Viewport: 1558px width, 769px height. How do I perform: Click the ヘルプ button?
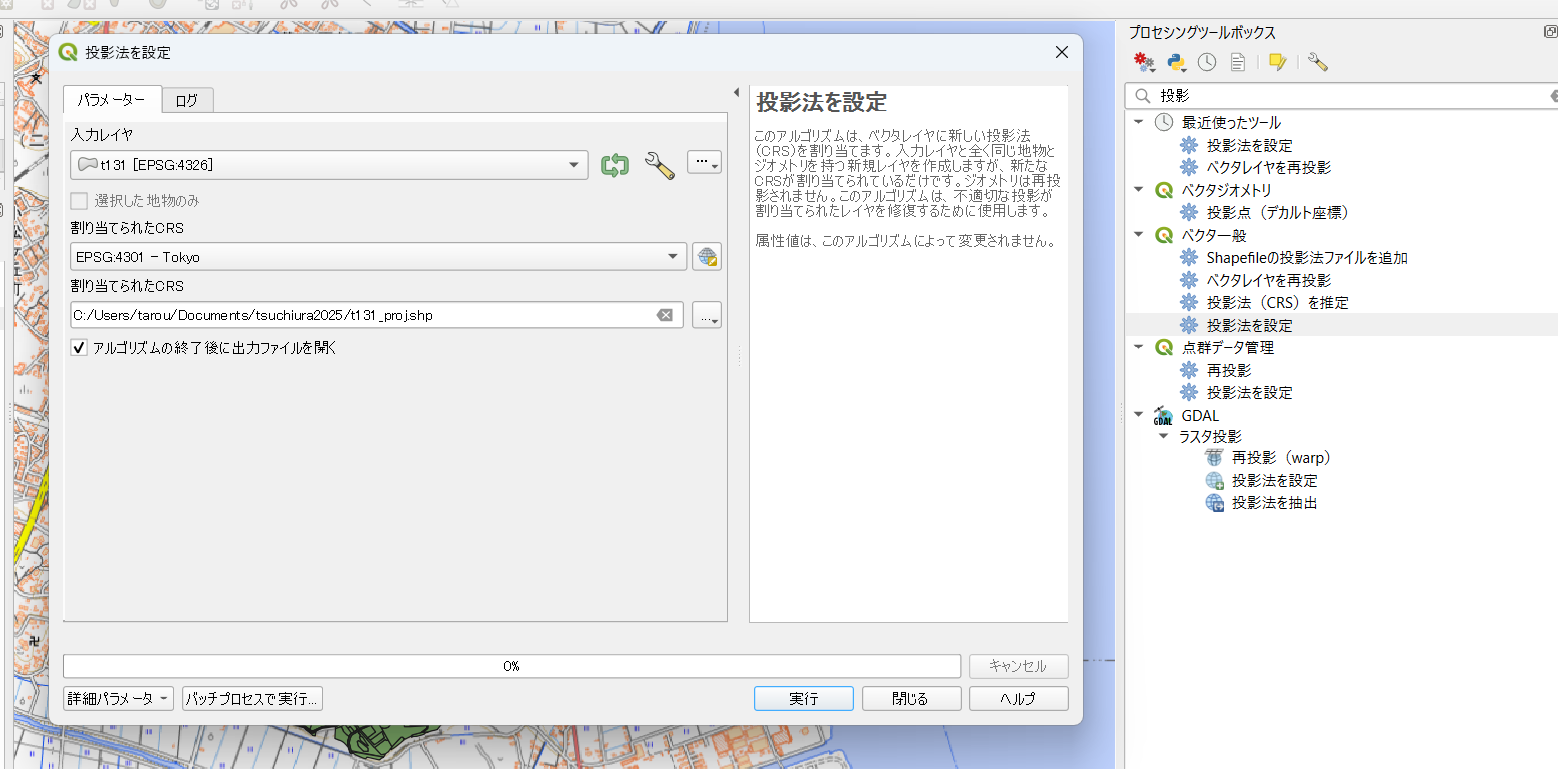point(1018,698)
